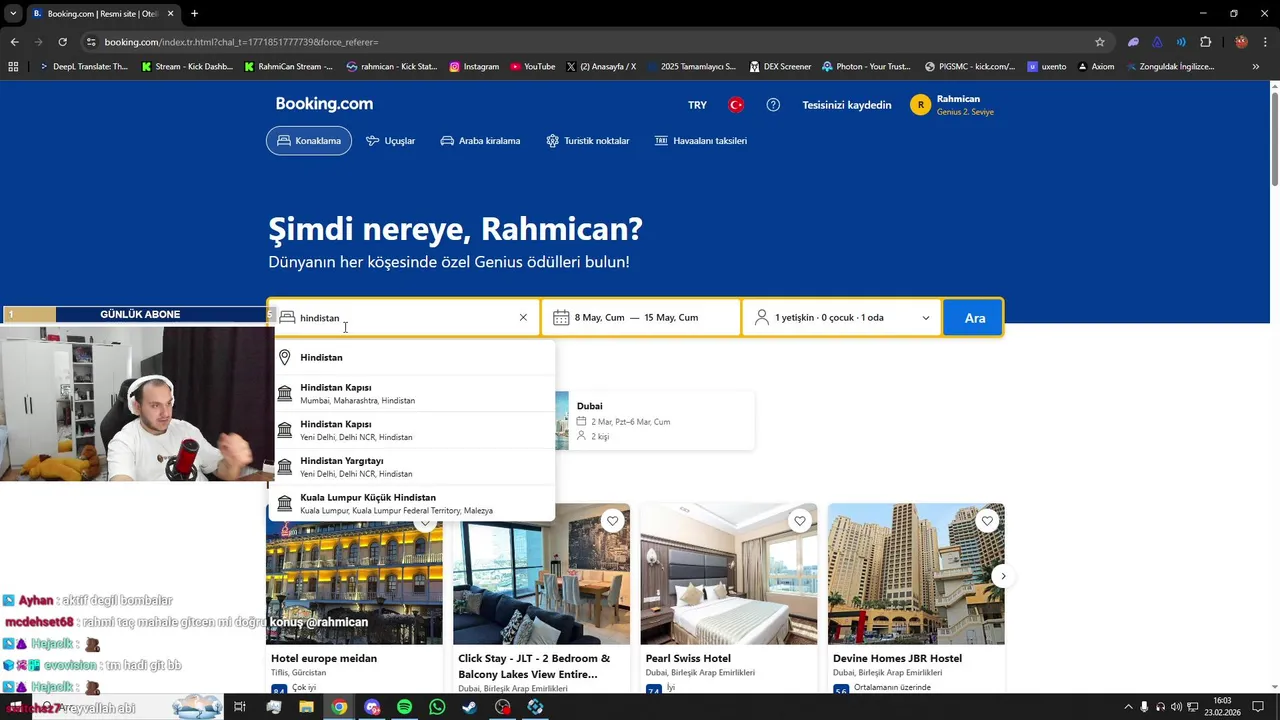The width and height of the screenshot is (1280, 720).
Task: Open YouTube bookmark
Action: tap(532, 67)
